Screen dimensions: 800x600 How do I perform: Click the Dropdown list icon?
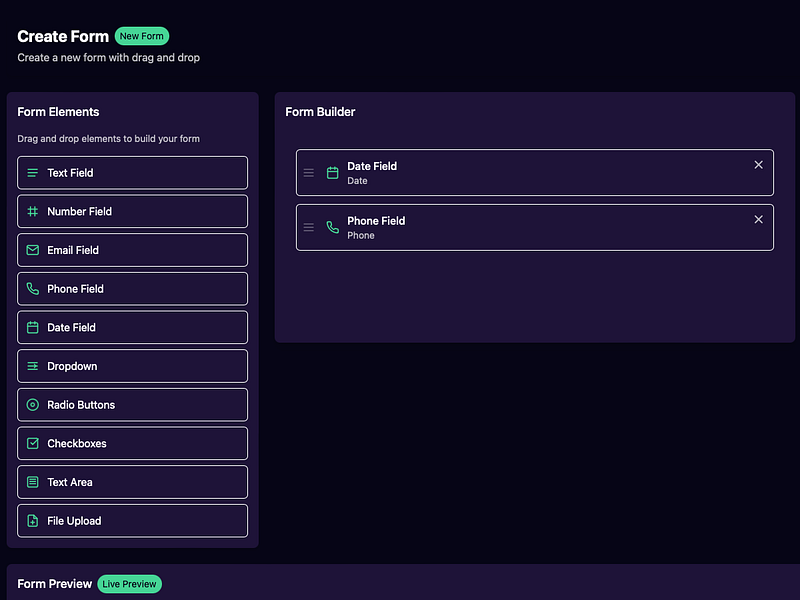33,366
